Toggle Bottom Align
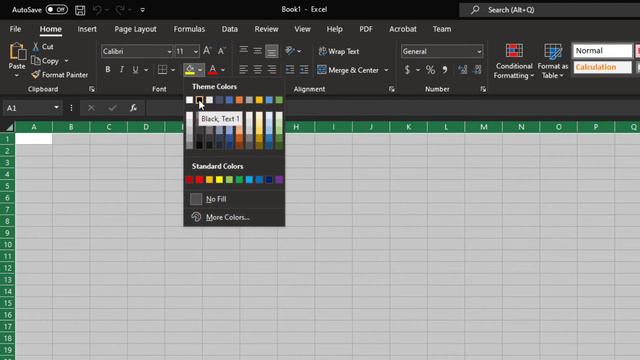640x360 pixels. click(272, 51)
